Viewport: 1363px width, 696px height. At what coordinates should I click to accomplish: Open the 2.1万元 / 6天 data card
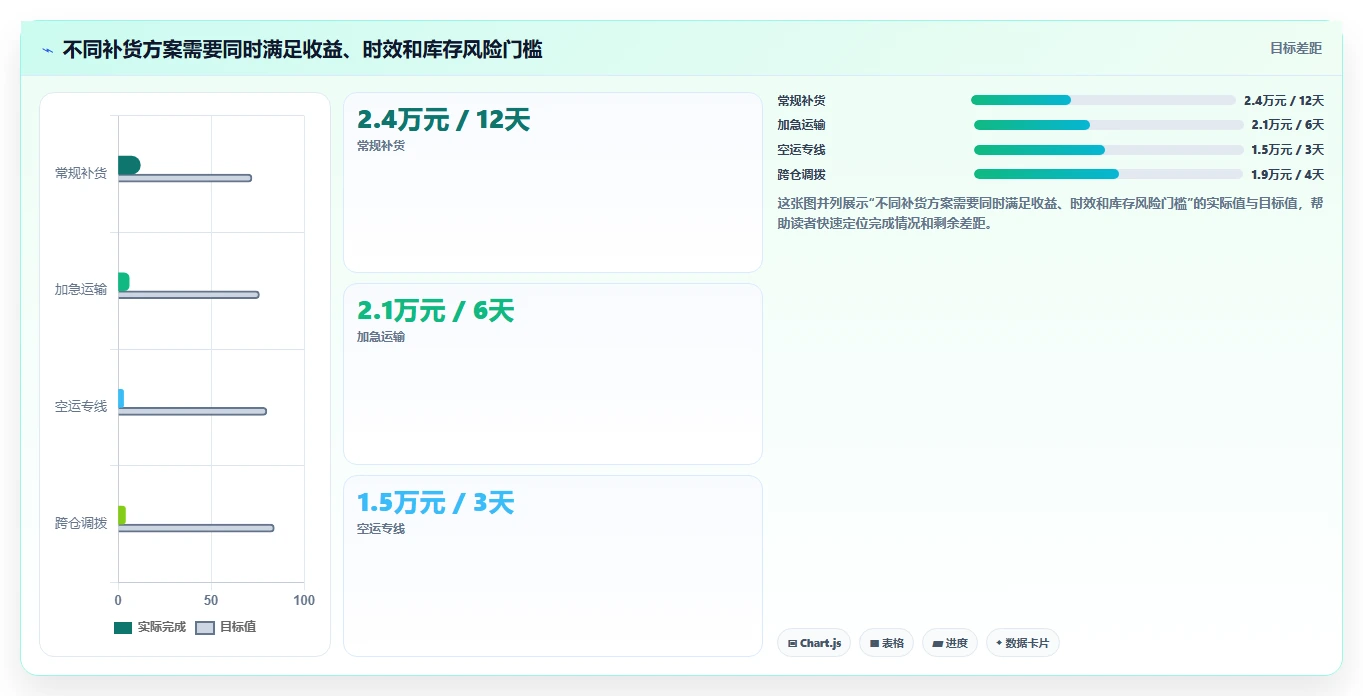[x=553, y=374]
